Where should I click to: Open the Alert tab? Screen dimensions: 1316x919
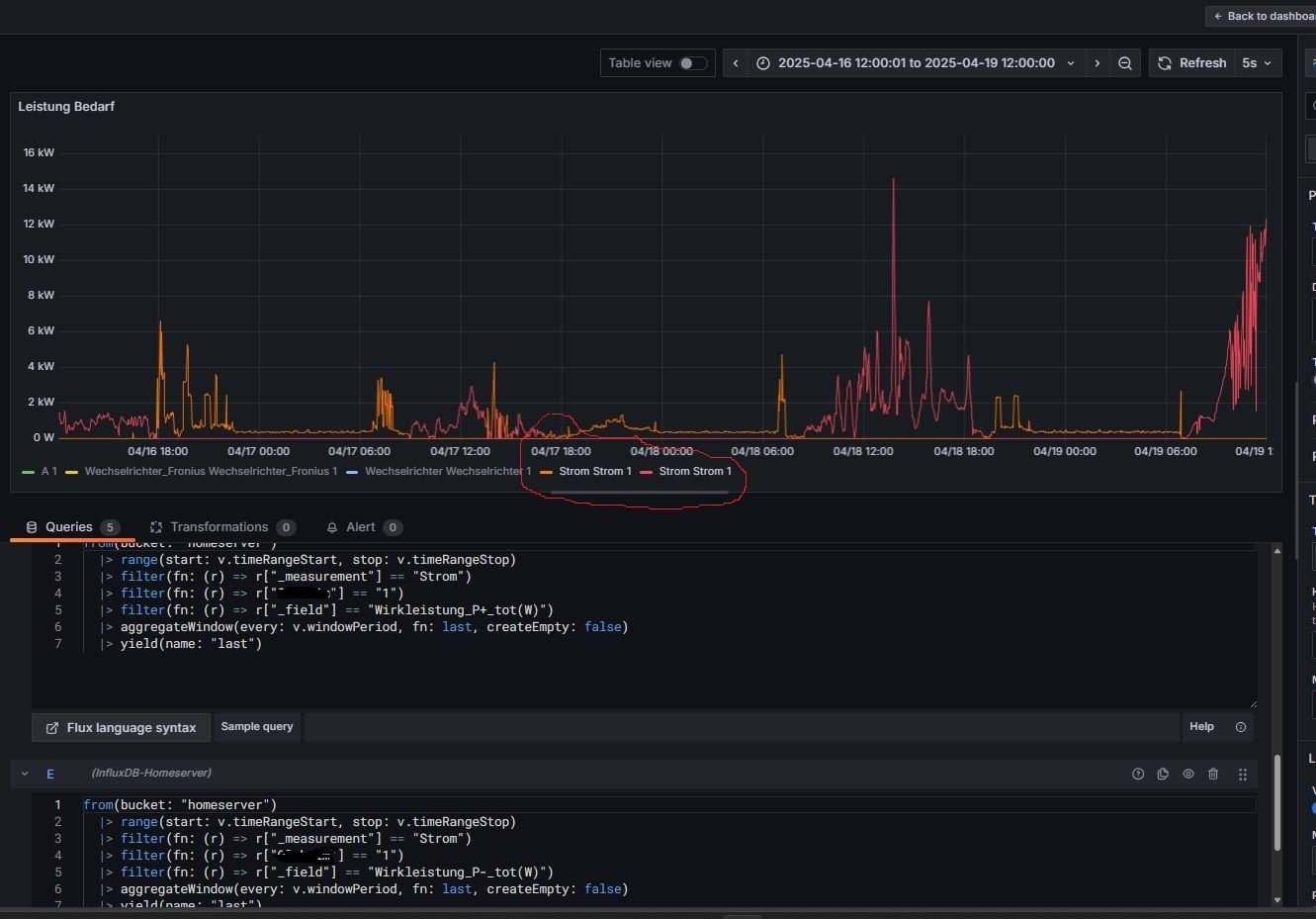[364, 527]
